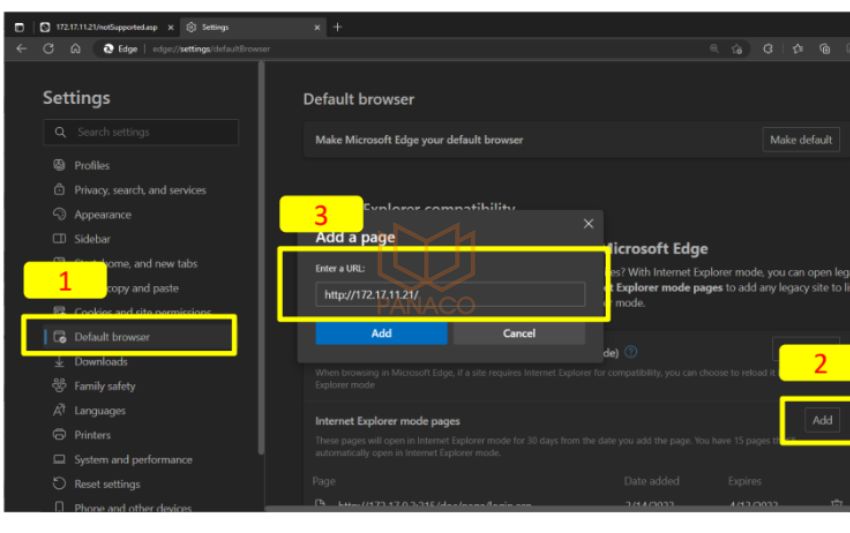Viewport: 850px width, 533px height.
Task: Open System and performance settings
Action: point(133,459)
